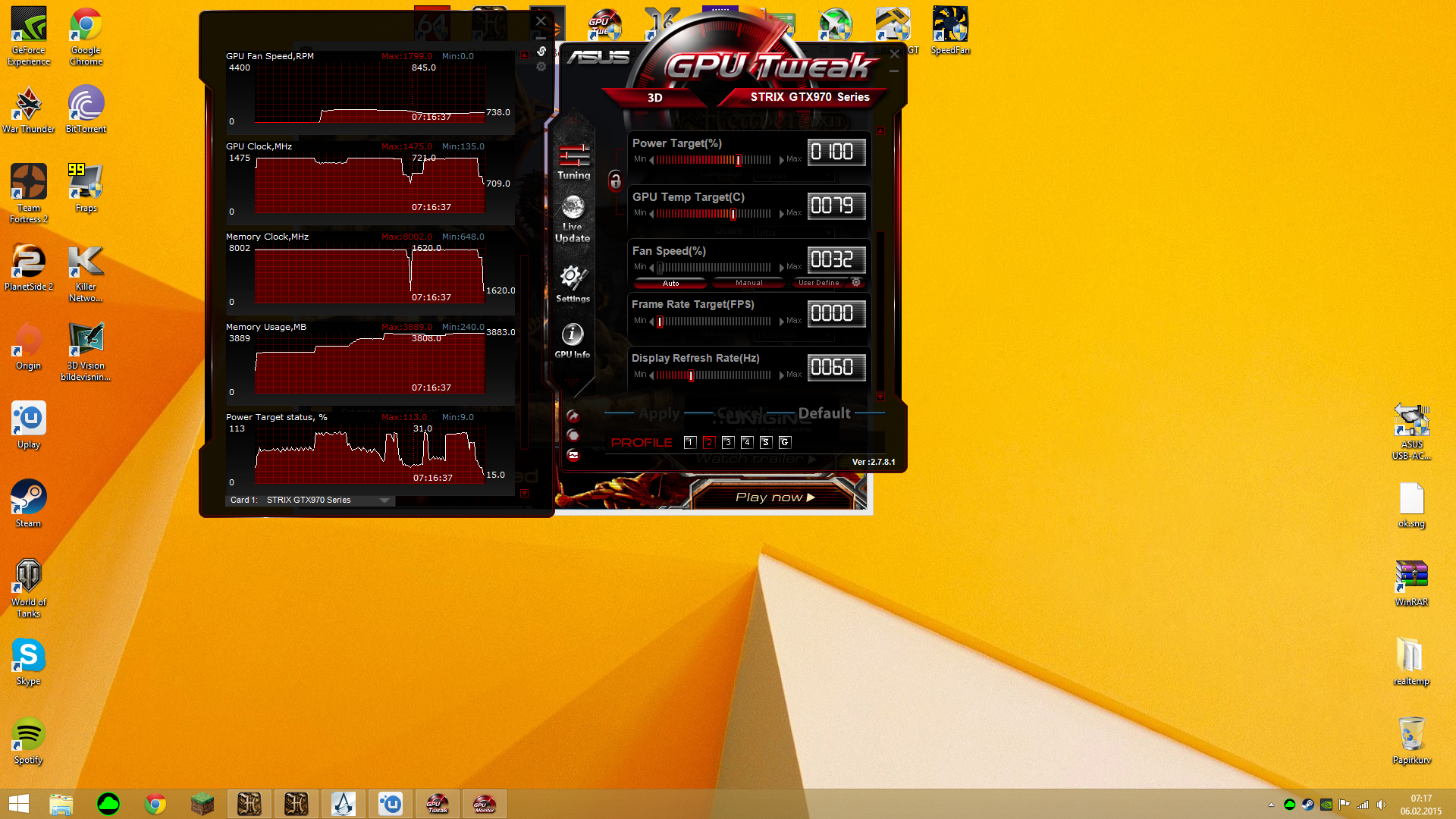
Task: Click the GPU Clock,MHz graph
Action: [369, 185]
